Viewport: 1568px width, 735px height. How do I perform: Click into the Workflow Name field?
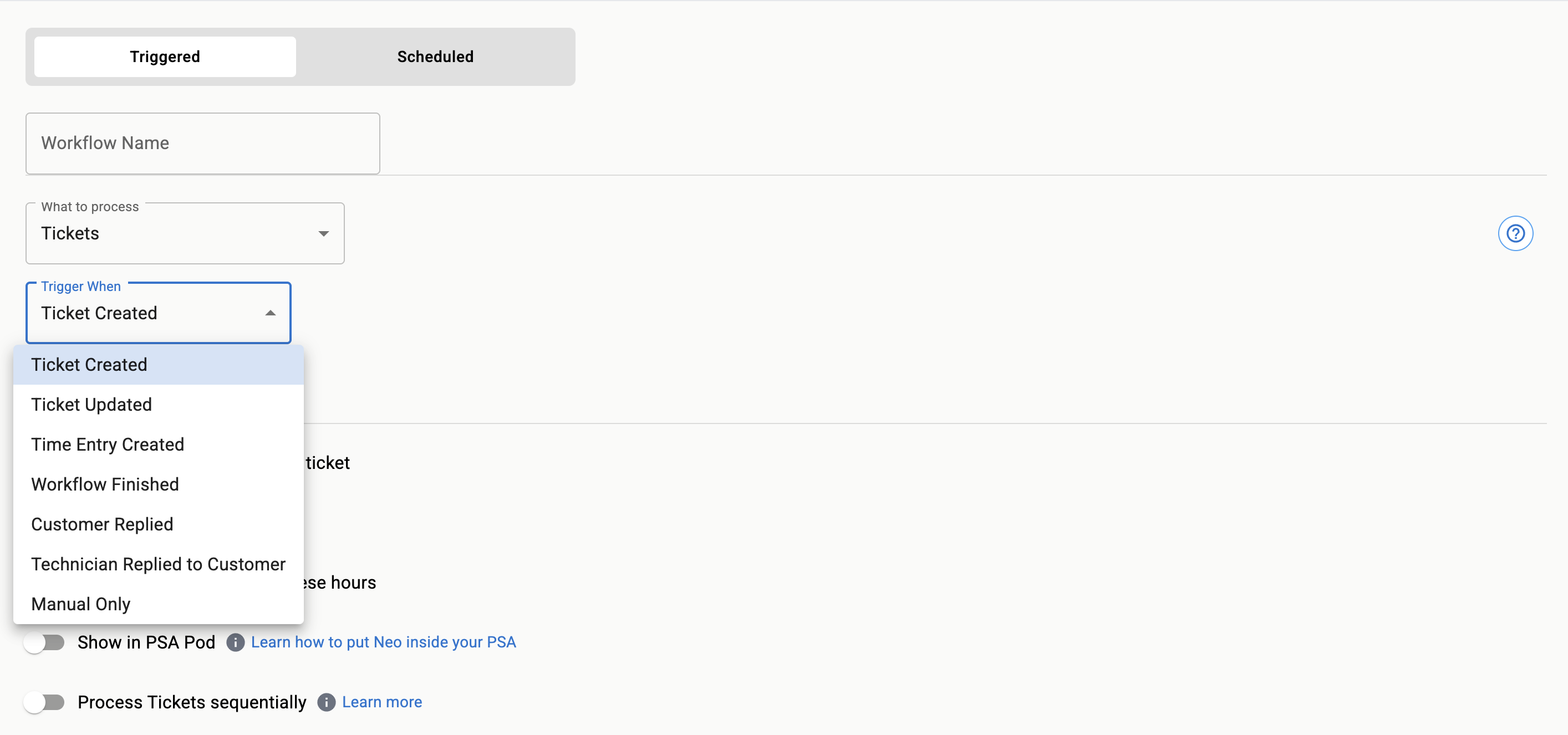click(202, 143)
